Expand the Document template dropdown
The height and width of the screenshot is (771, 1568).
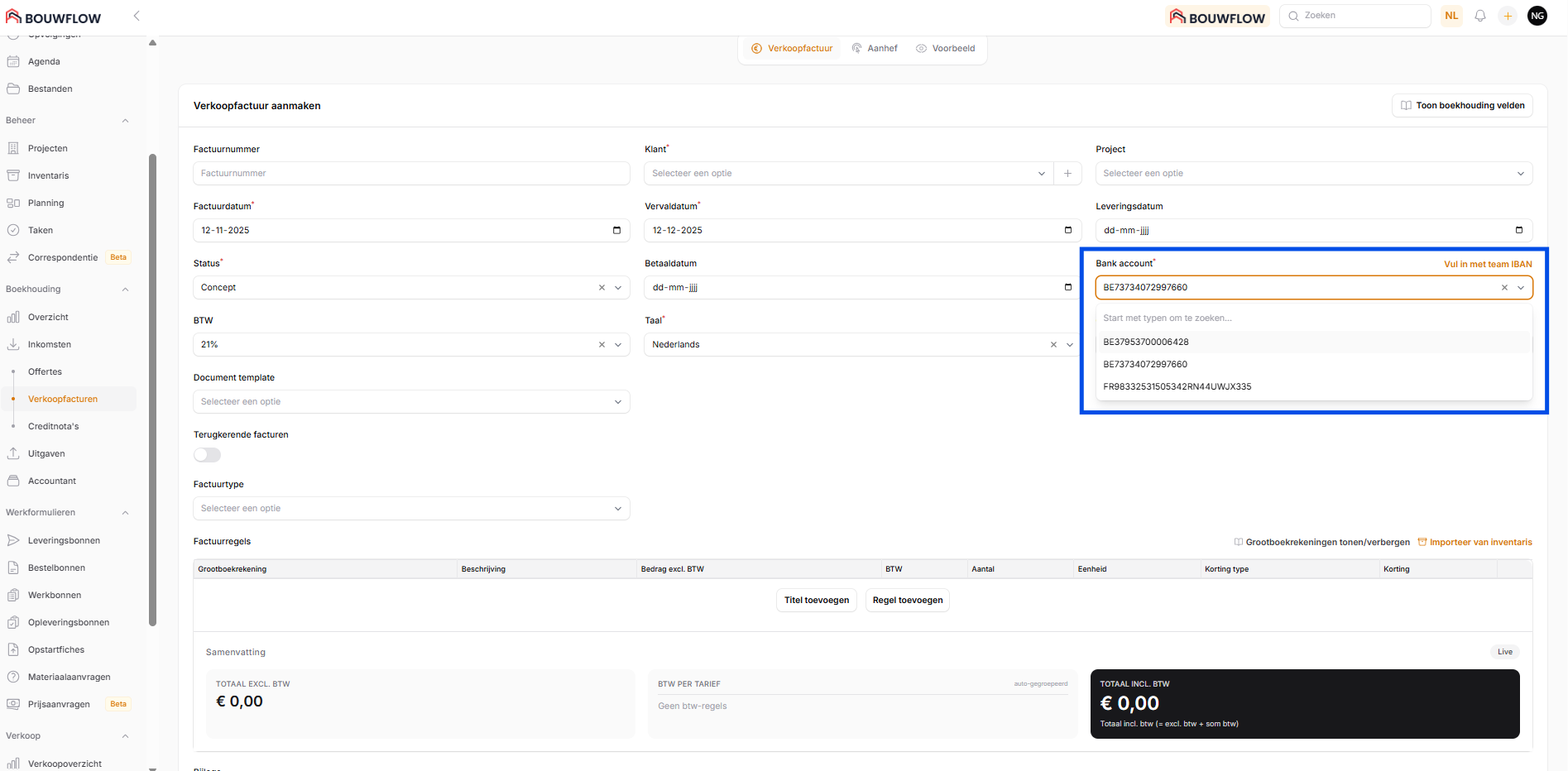click(x=411, y=402)
